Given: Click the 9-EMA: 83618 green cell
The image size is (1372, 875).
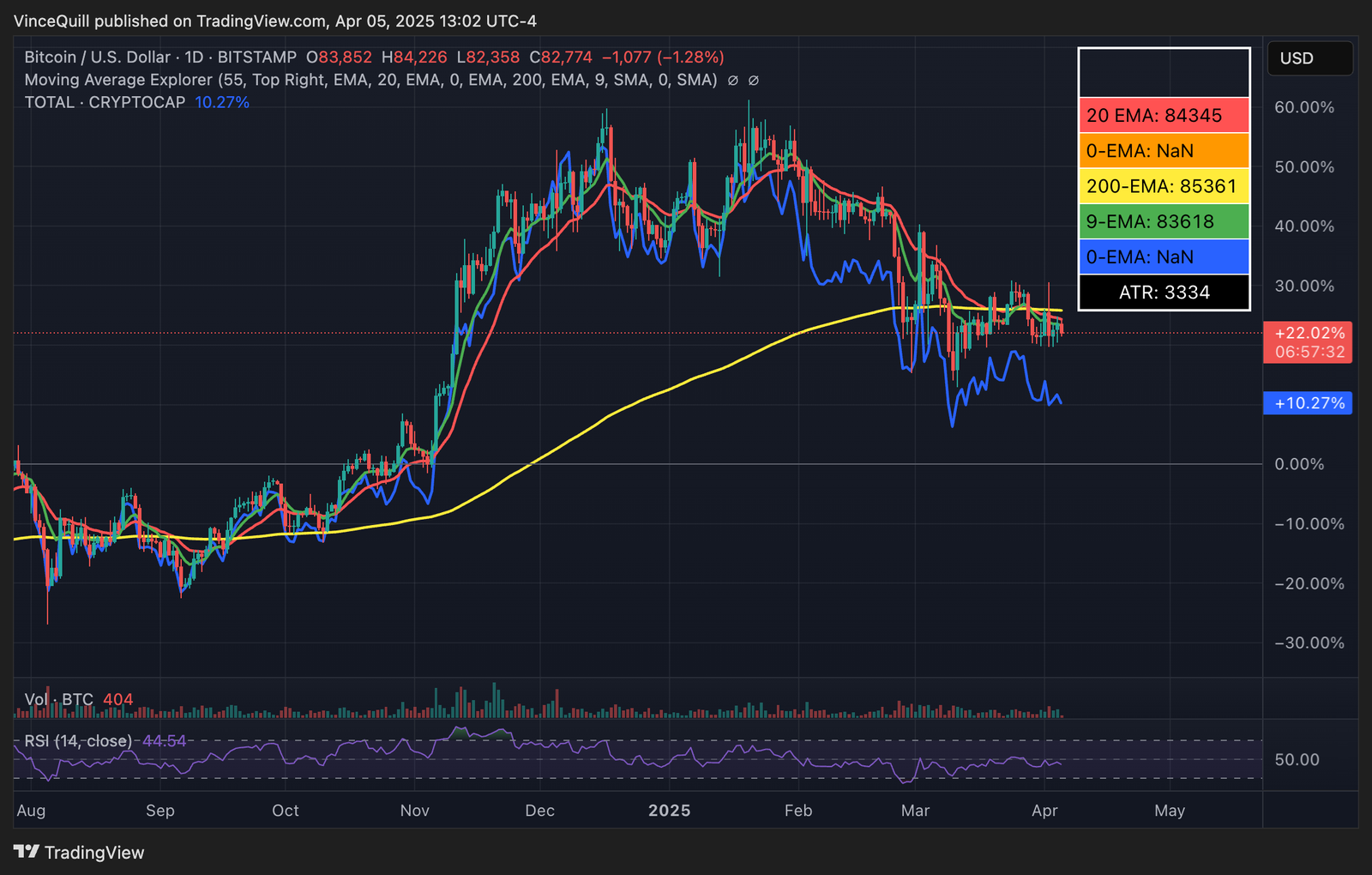Looking at the screenshot, I should tap(1164, 221).
